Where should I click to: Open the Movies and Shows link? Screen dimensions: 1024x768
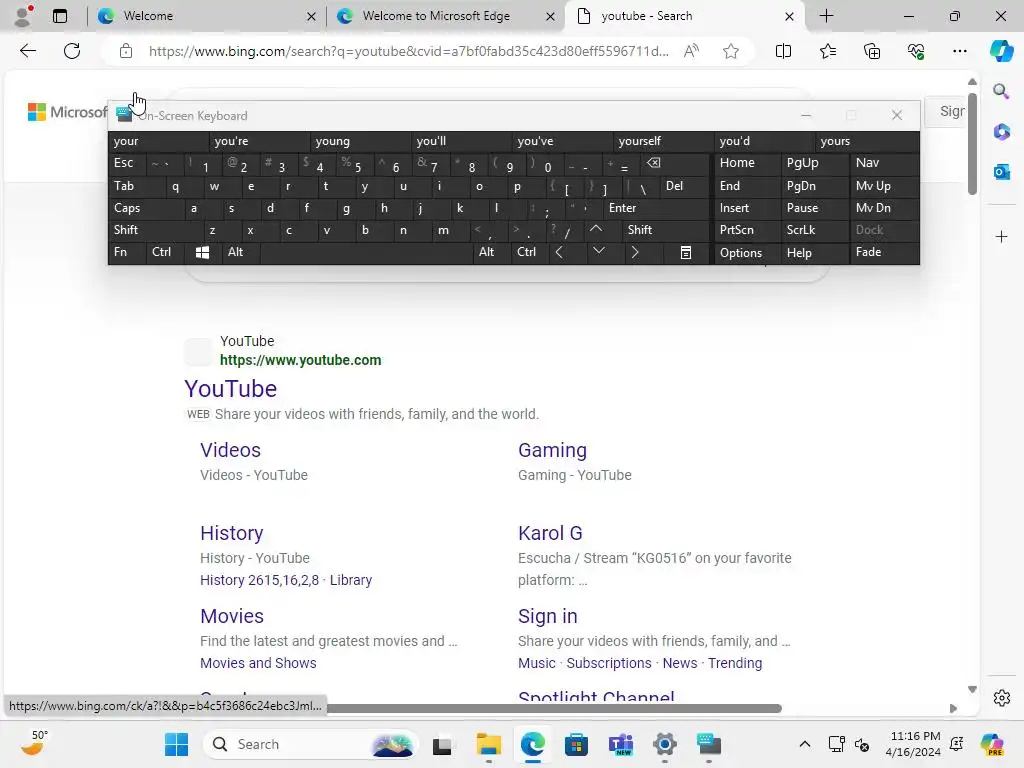coord(258,663)
